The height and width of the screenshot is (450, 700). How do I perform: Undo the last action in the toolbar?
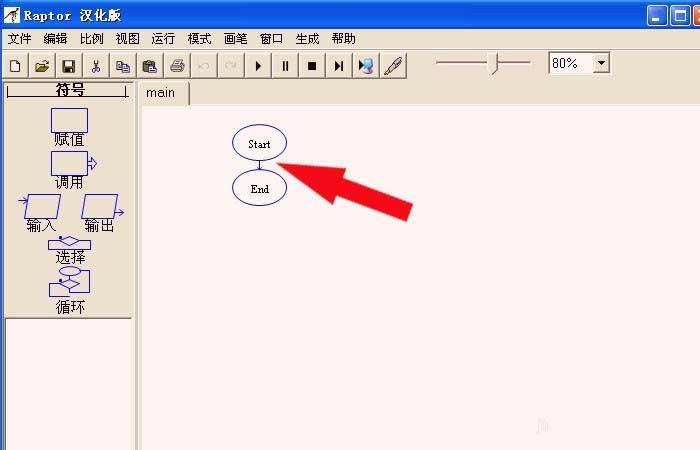pos(204,66)
